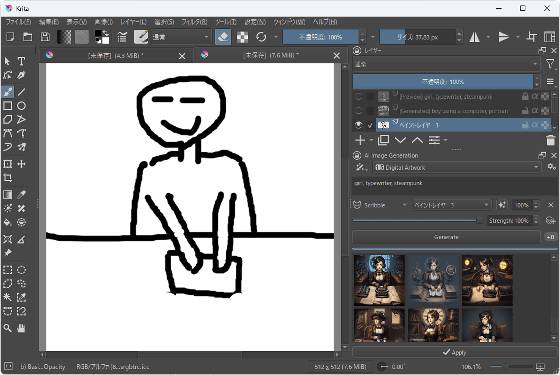
Task: Select the Rectangular Selection tool
Action: [8, 270]
